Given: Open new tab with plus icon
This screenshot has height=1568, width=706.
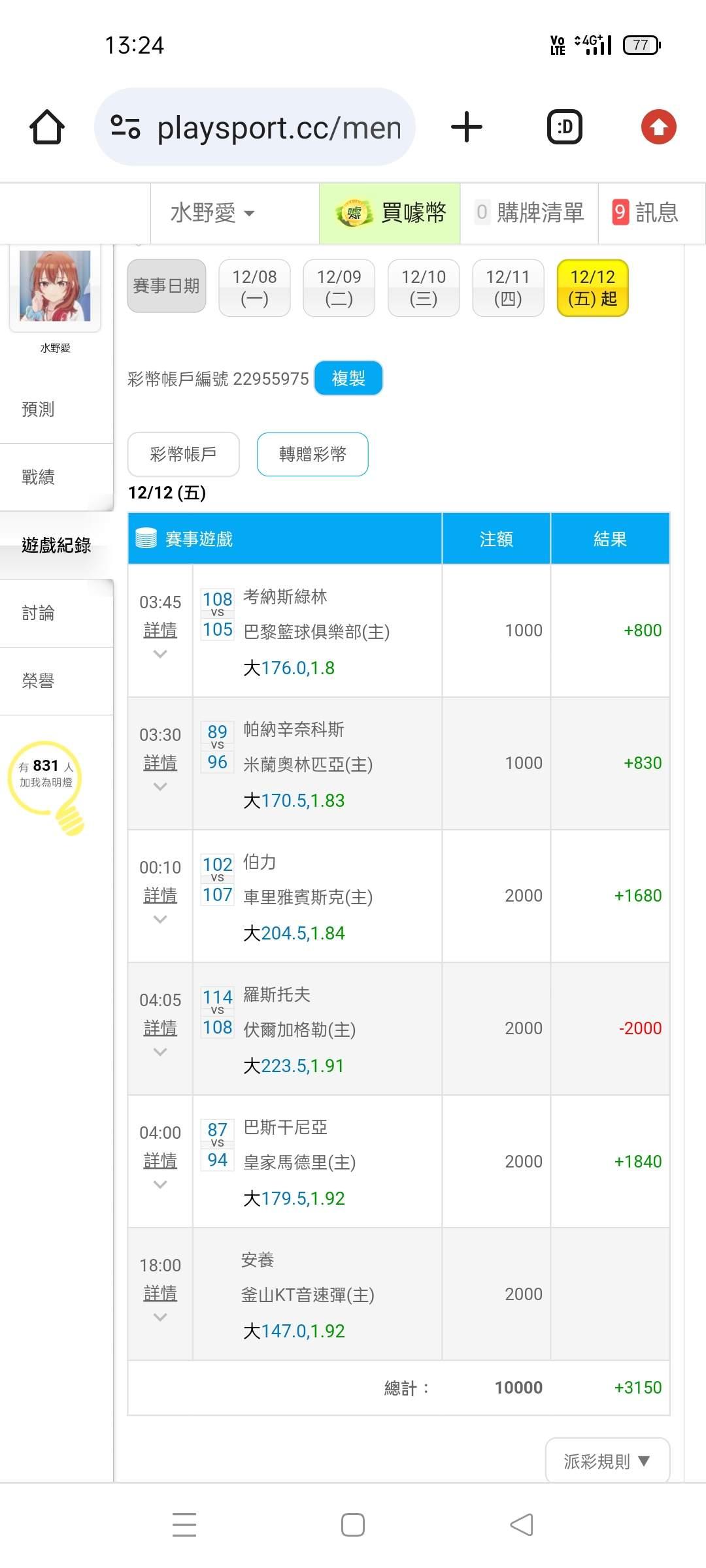Looking at the screenshot, I should click(x=467, y=127).
